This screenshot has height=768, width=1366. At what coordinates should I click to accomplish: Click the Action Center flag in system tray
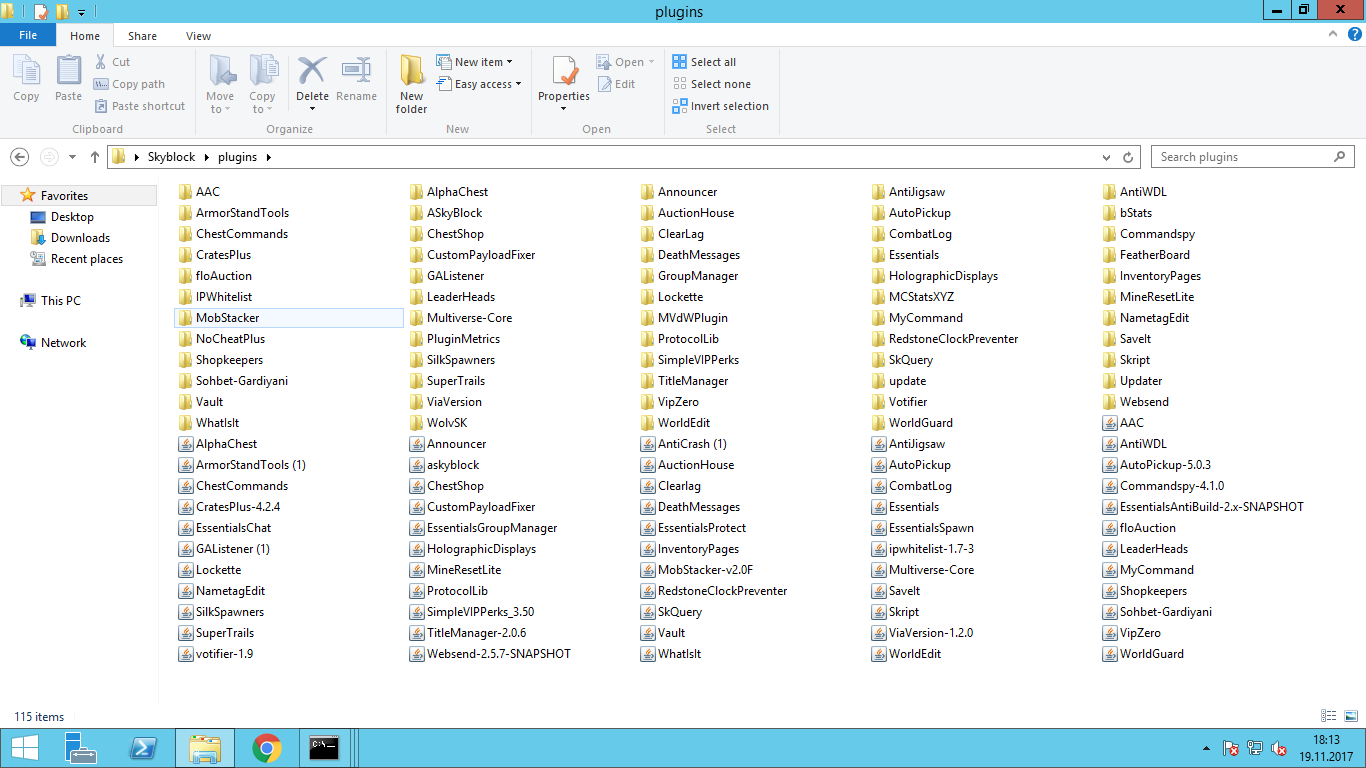point(1231,748)
